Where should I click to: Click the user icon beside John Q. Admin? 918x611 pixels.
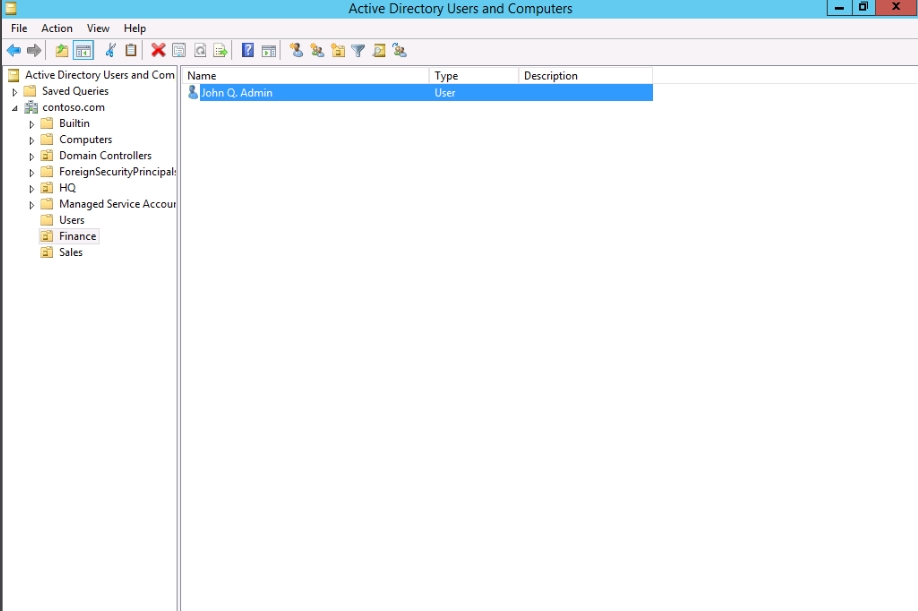coord(193,92)
